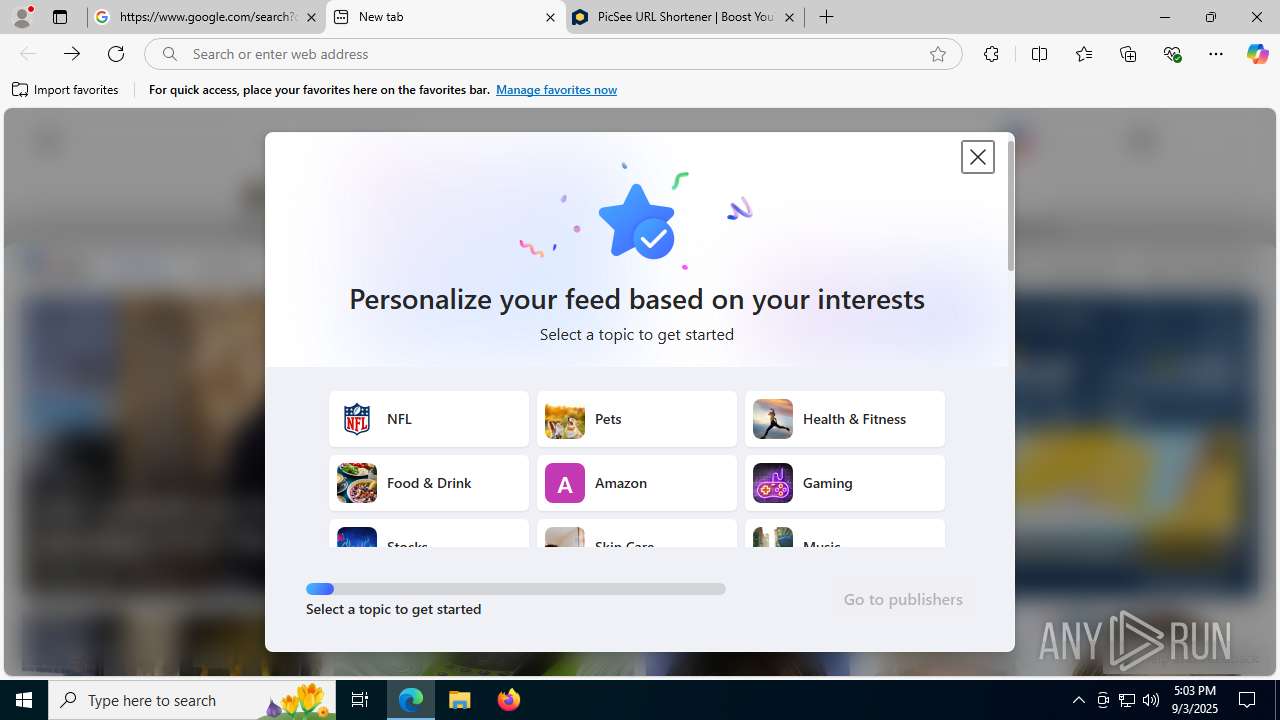Select the Gaming topic
The height and width of the screenshot is (720, 1280).
(x=845, y=483)
